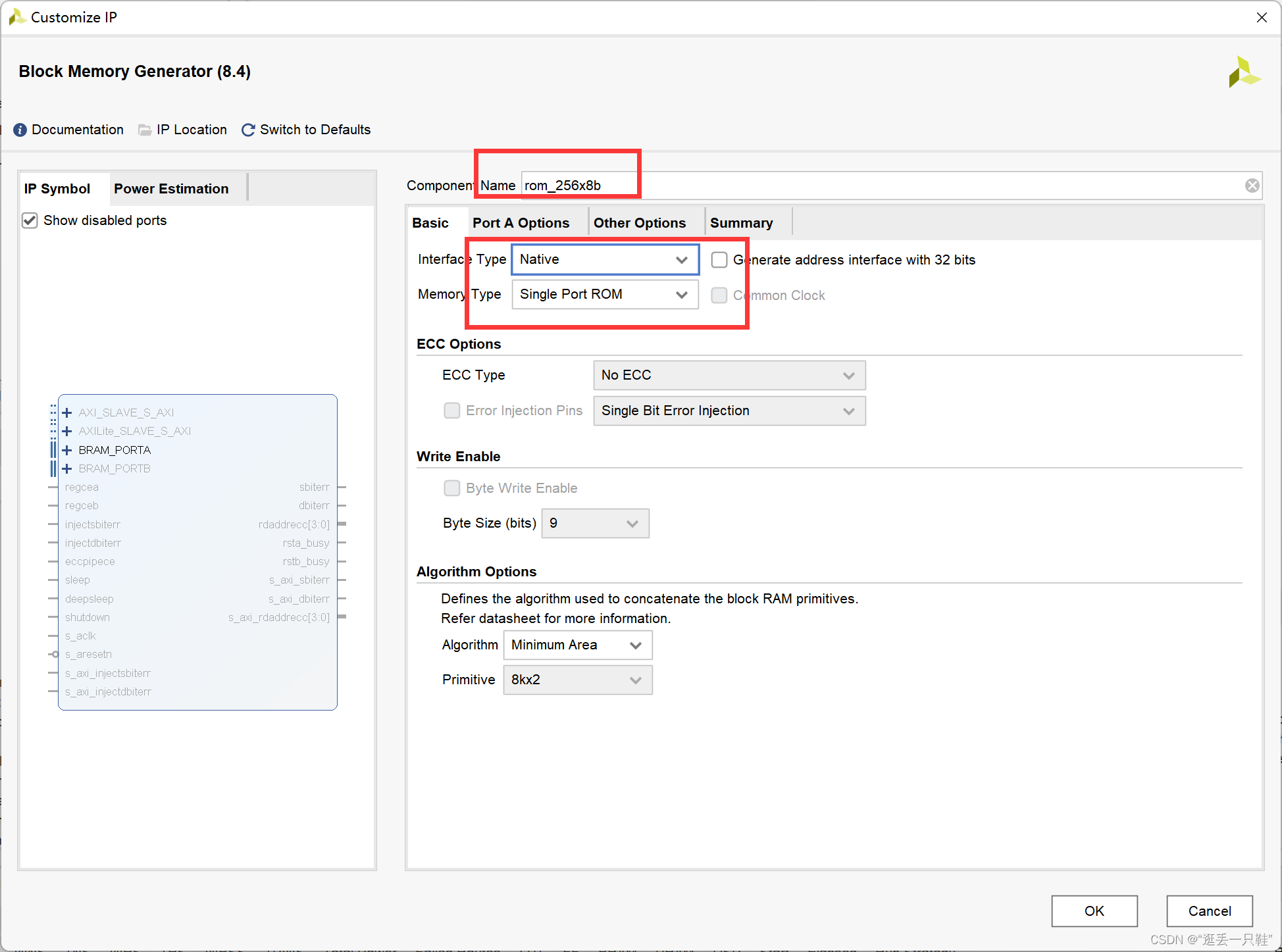The width and height of the screenshot is (1282, 952).
Task: Click the OK button
Action: click(1094, 911)
